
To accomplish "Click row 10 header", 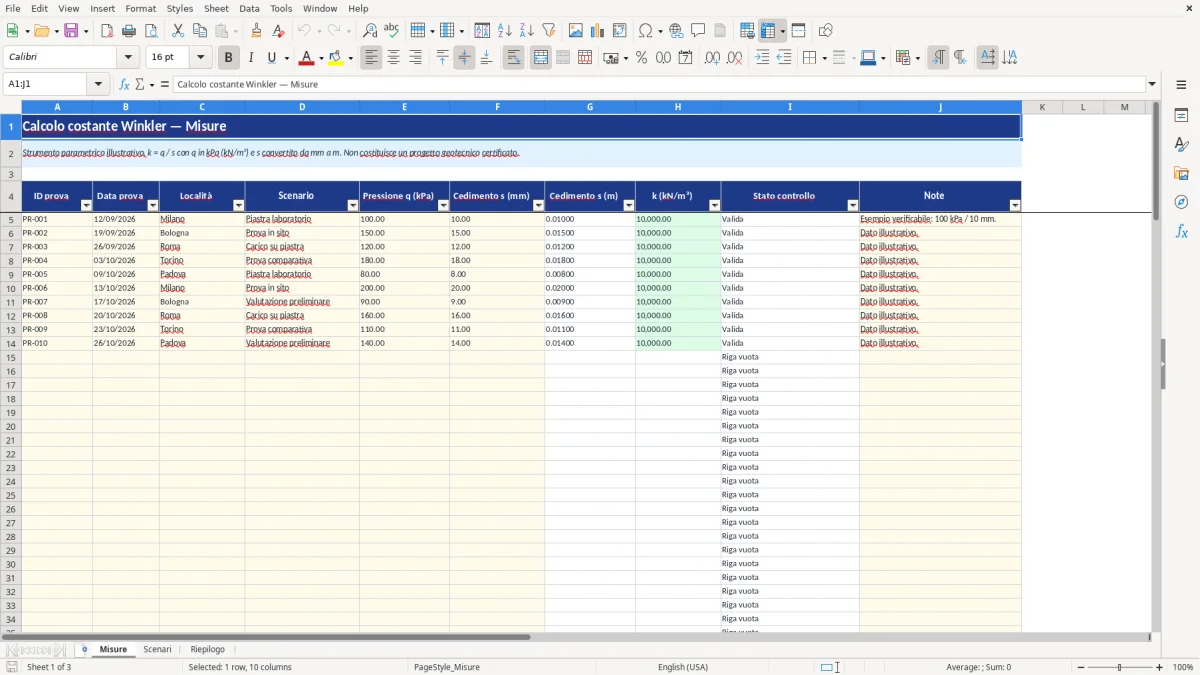I will tap(11, 288).
